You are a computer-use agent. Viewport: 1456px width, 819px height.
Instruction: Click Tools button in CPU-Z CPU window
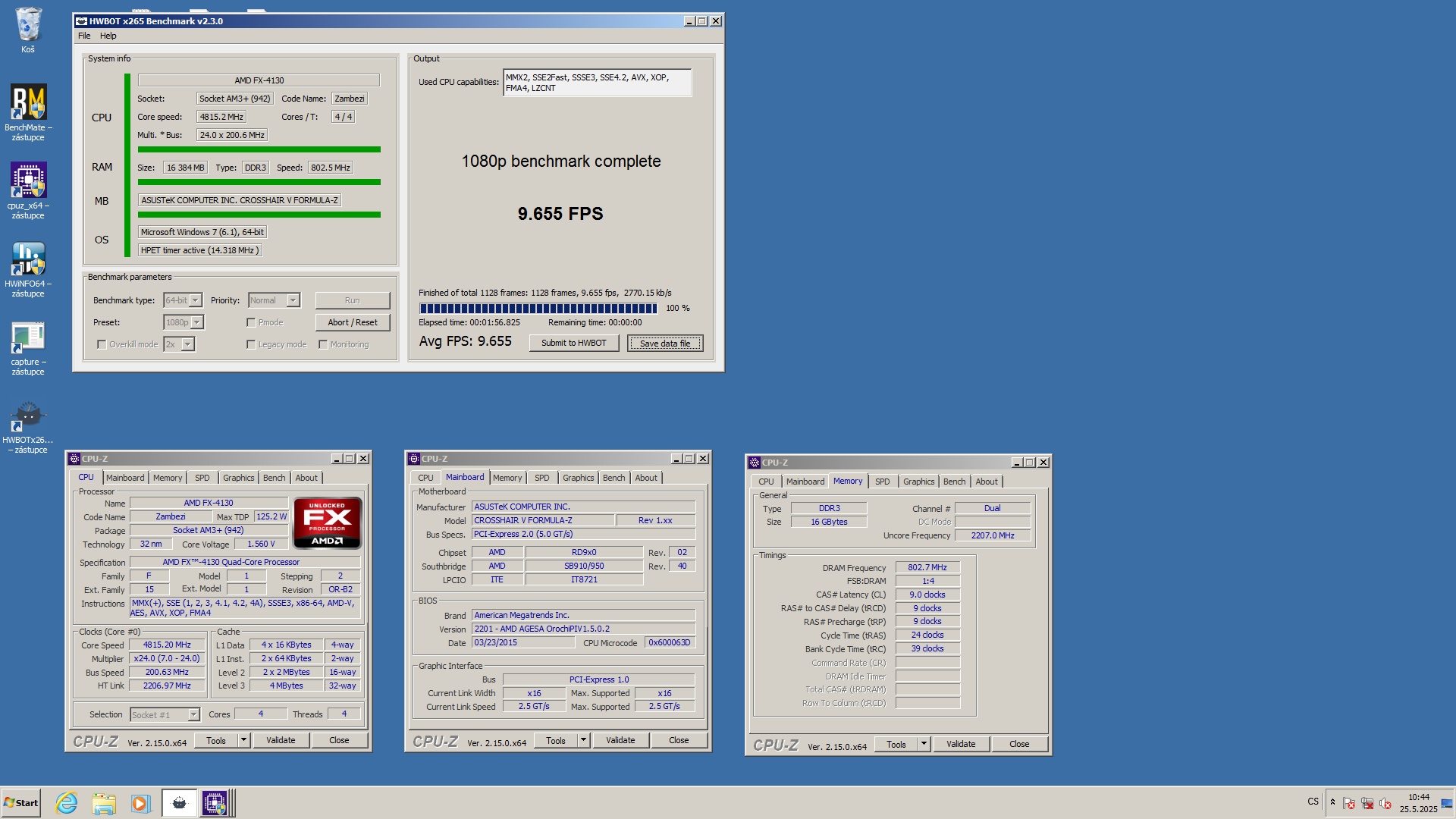pyautogui.click(x=216, y=740)
